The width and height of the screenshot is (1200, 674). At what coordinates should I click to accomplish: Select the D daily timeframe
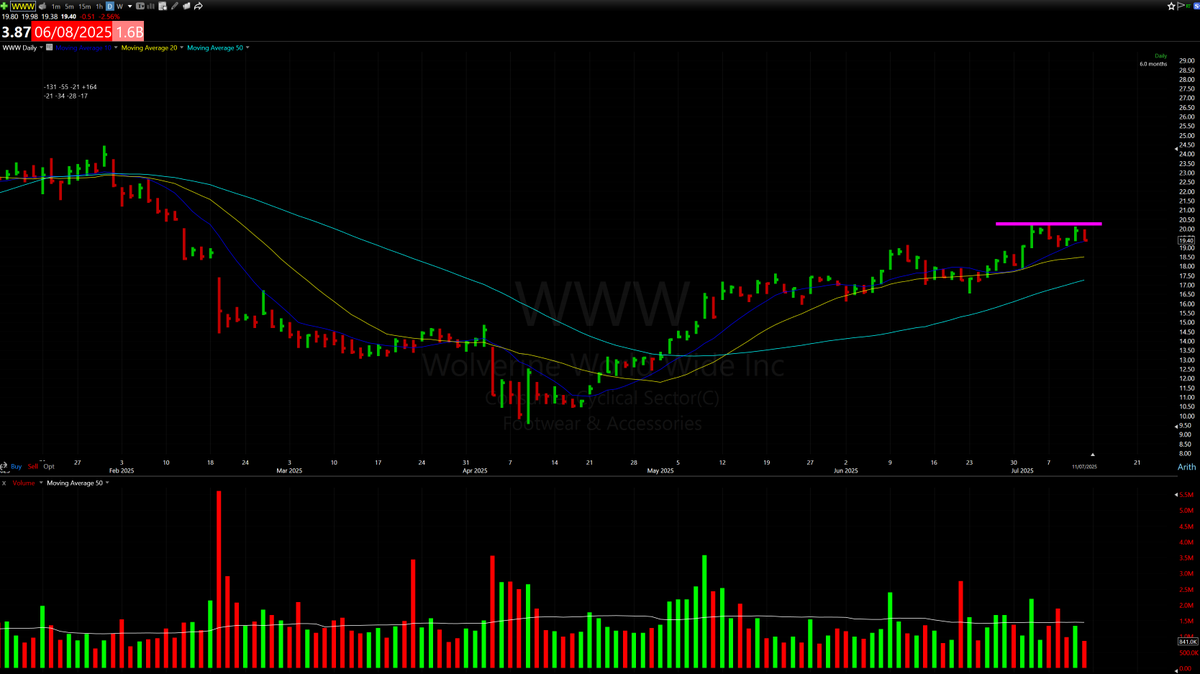110,6
